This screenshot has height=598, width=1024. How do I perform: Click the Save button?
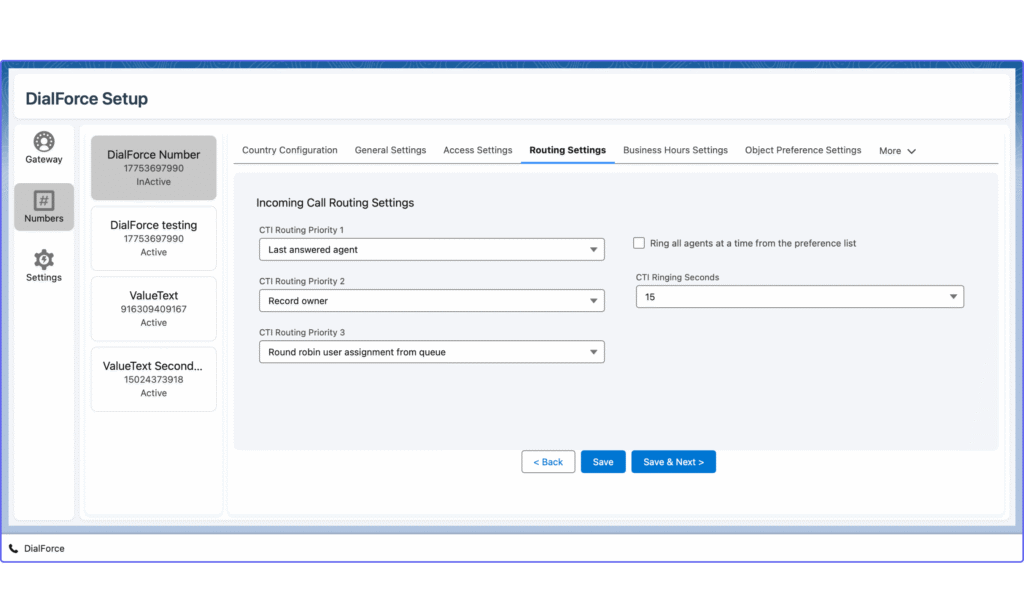603,462
